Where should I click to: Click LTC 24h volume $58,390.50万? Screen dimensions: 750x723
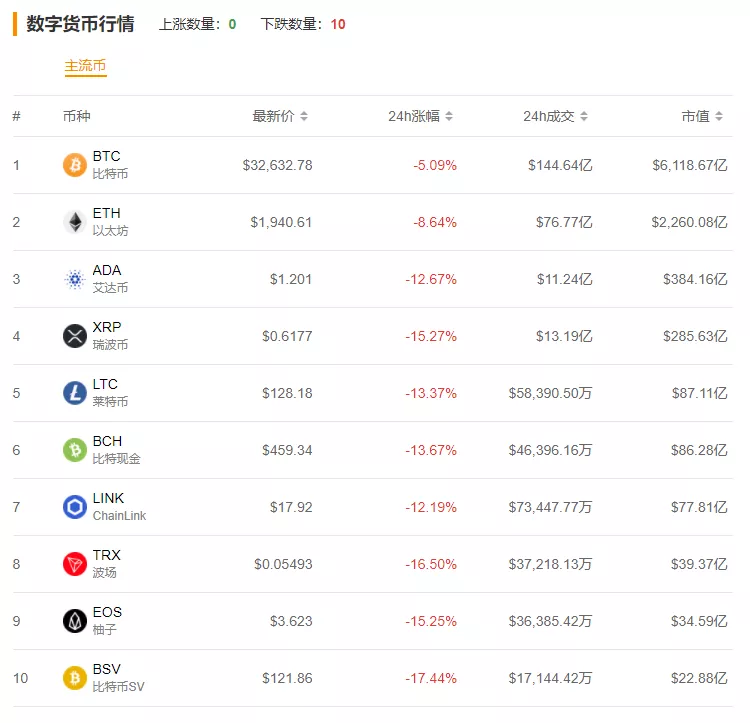tap(551, 393)
